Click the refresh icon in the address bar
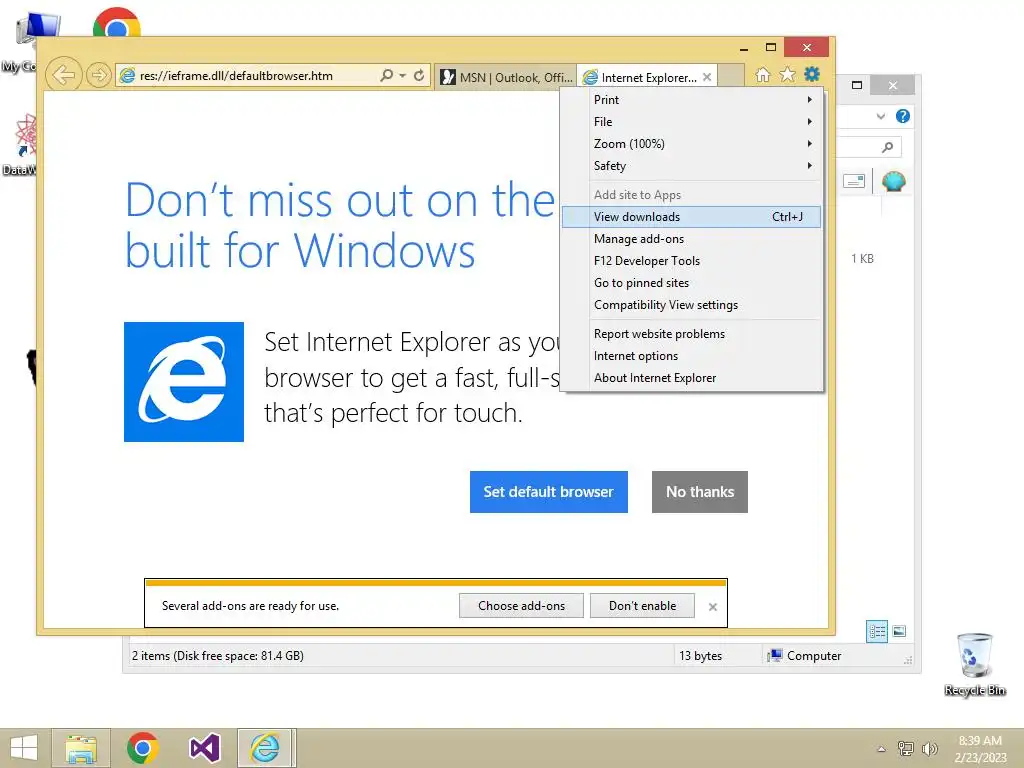 (x=419, y=75)
